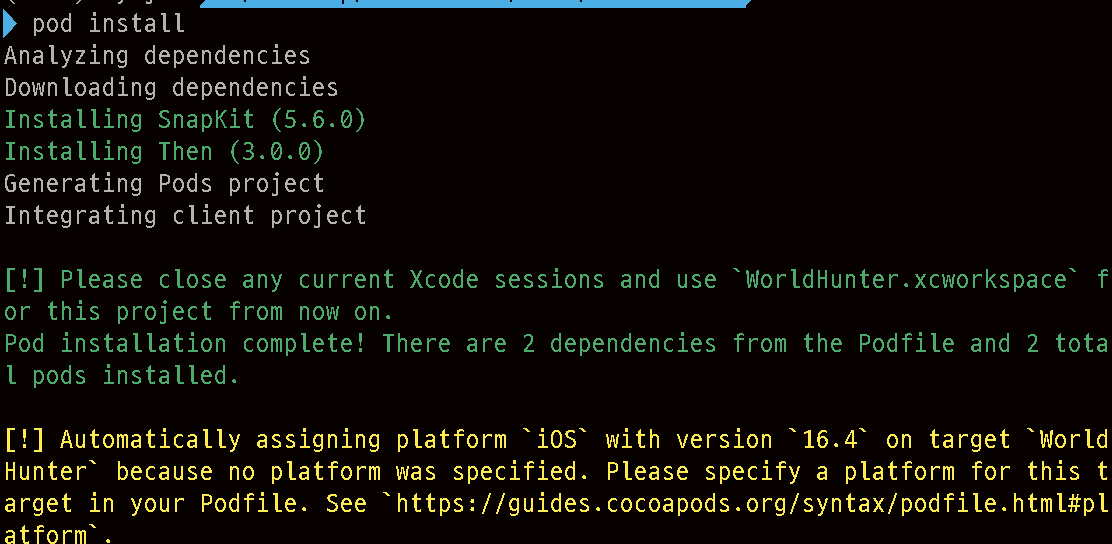
Task: Click the 'Installing Then (3.0.0)' line
Action: [x=164, y=151]
